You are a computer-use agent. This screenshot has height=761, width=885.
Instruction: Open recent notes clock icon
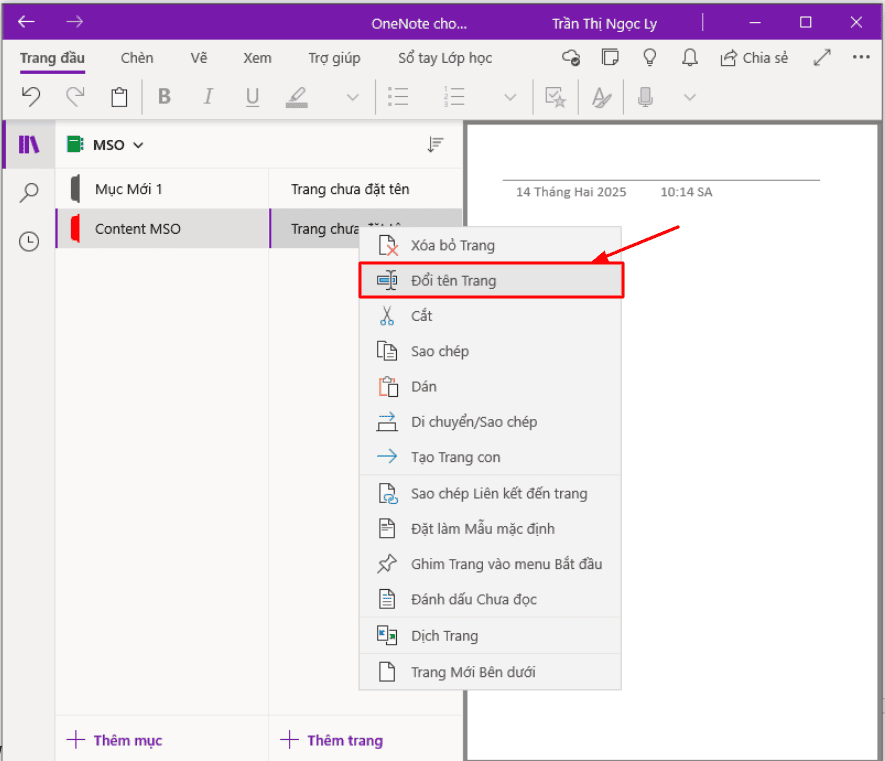tap(29, 242)
